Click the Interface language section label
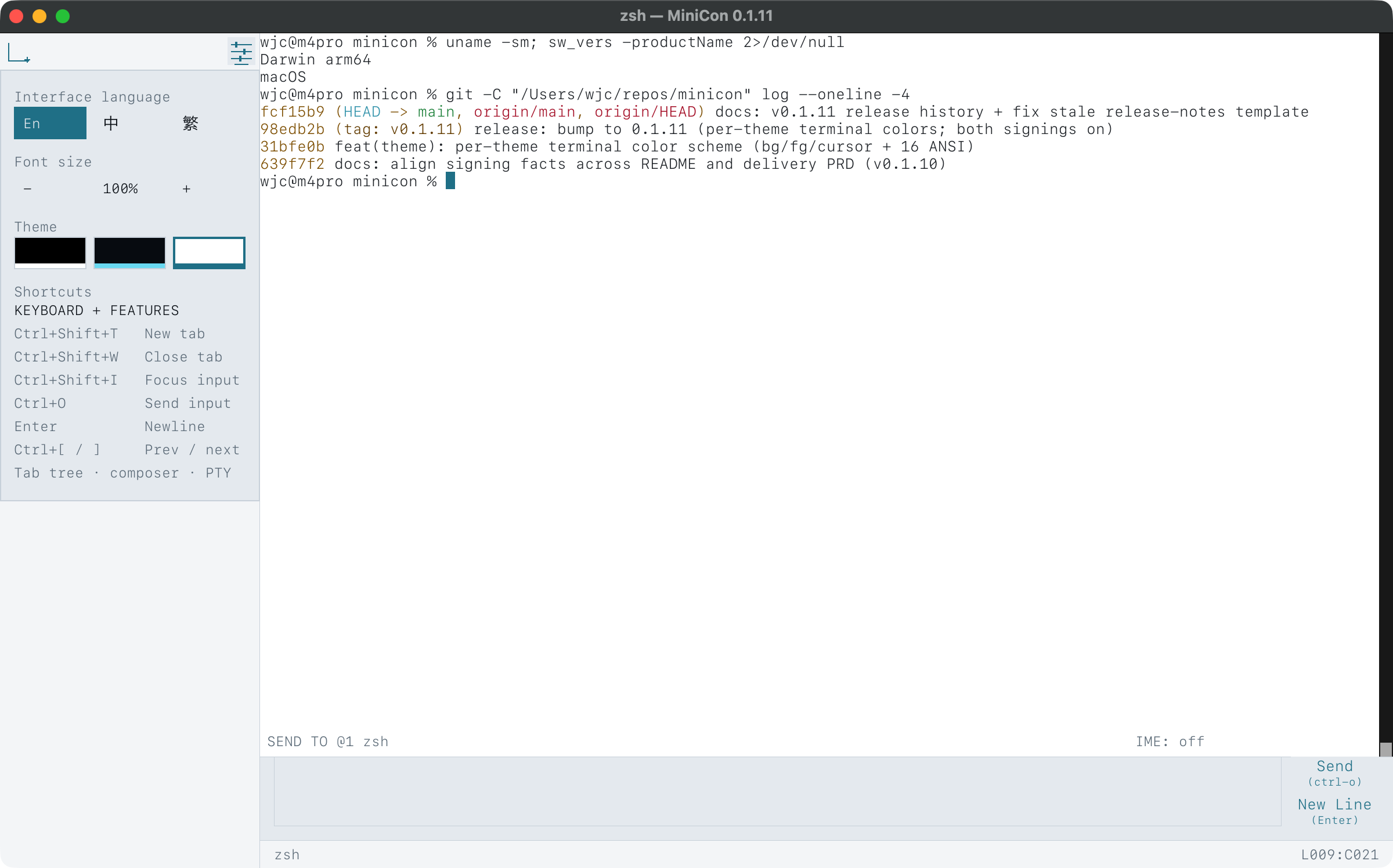Viewport: 1393px width, 868px height. click(92, 97)
